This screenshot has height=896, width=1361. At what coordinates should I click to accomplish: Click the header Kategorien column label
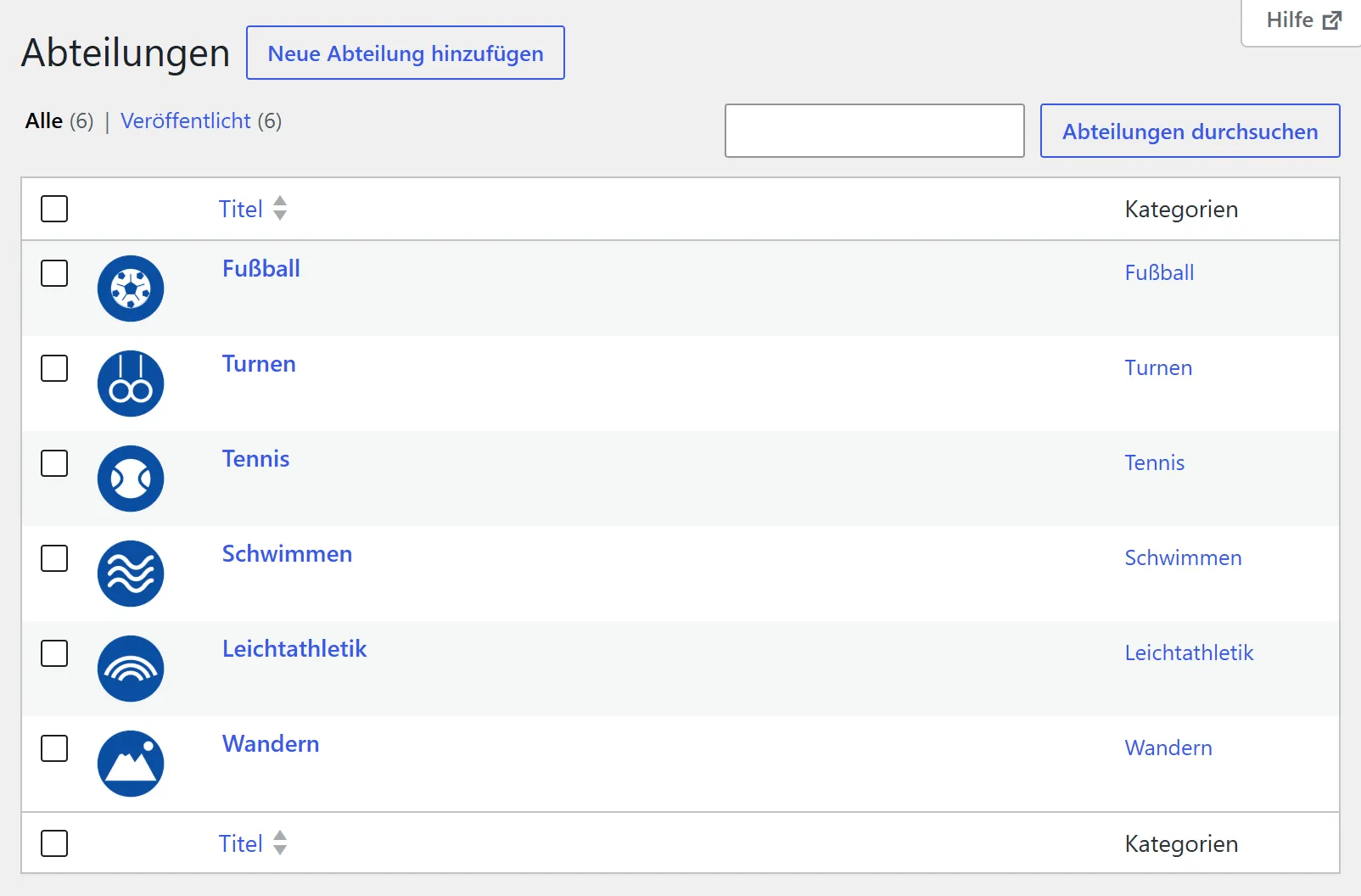pos(1181,209)
